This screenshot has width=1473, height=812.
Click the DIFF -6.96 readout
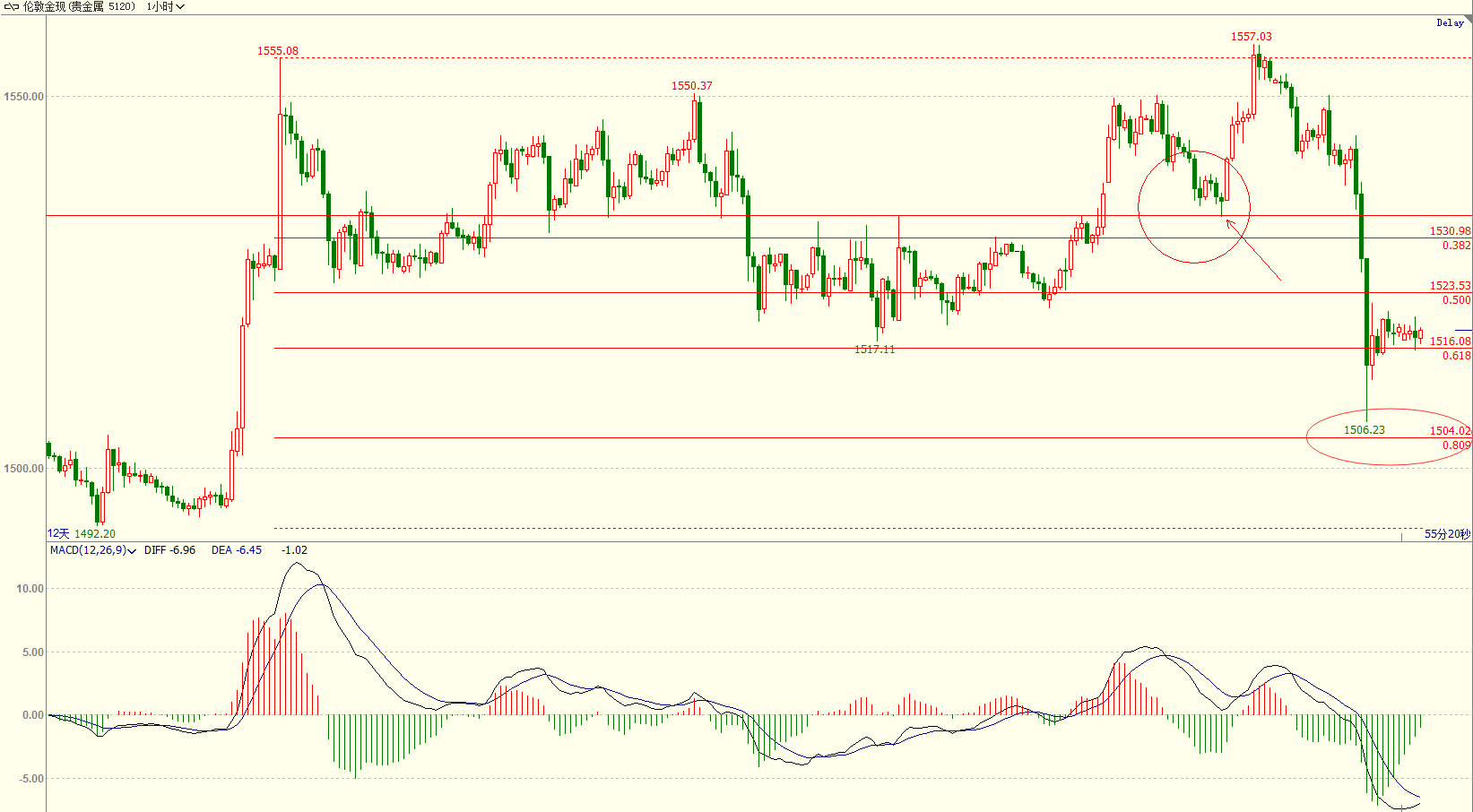[x=169, y=550]
